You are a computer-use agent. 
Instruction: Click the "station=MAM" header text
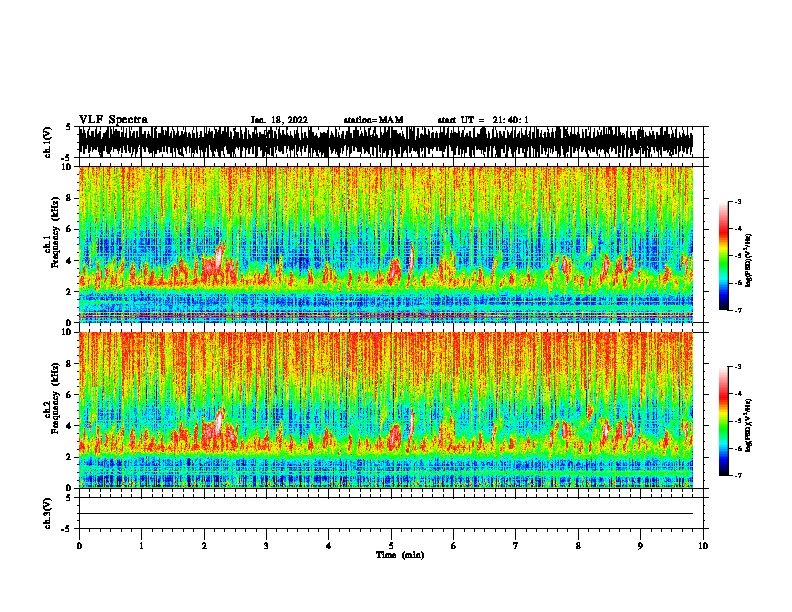373,120
